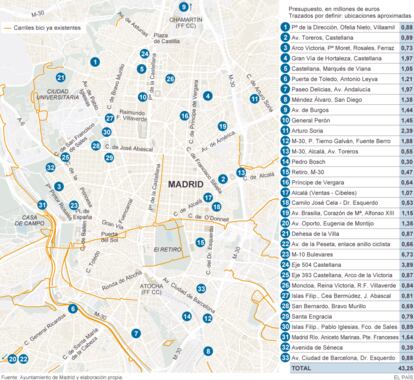Select marker 15 beside El Retiro
Image resolution: width=414 pixels, height=380 pixels.
click(200, 242)
